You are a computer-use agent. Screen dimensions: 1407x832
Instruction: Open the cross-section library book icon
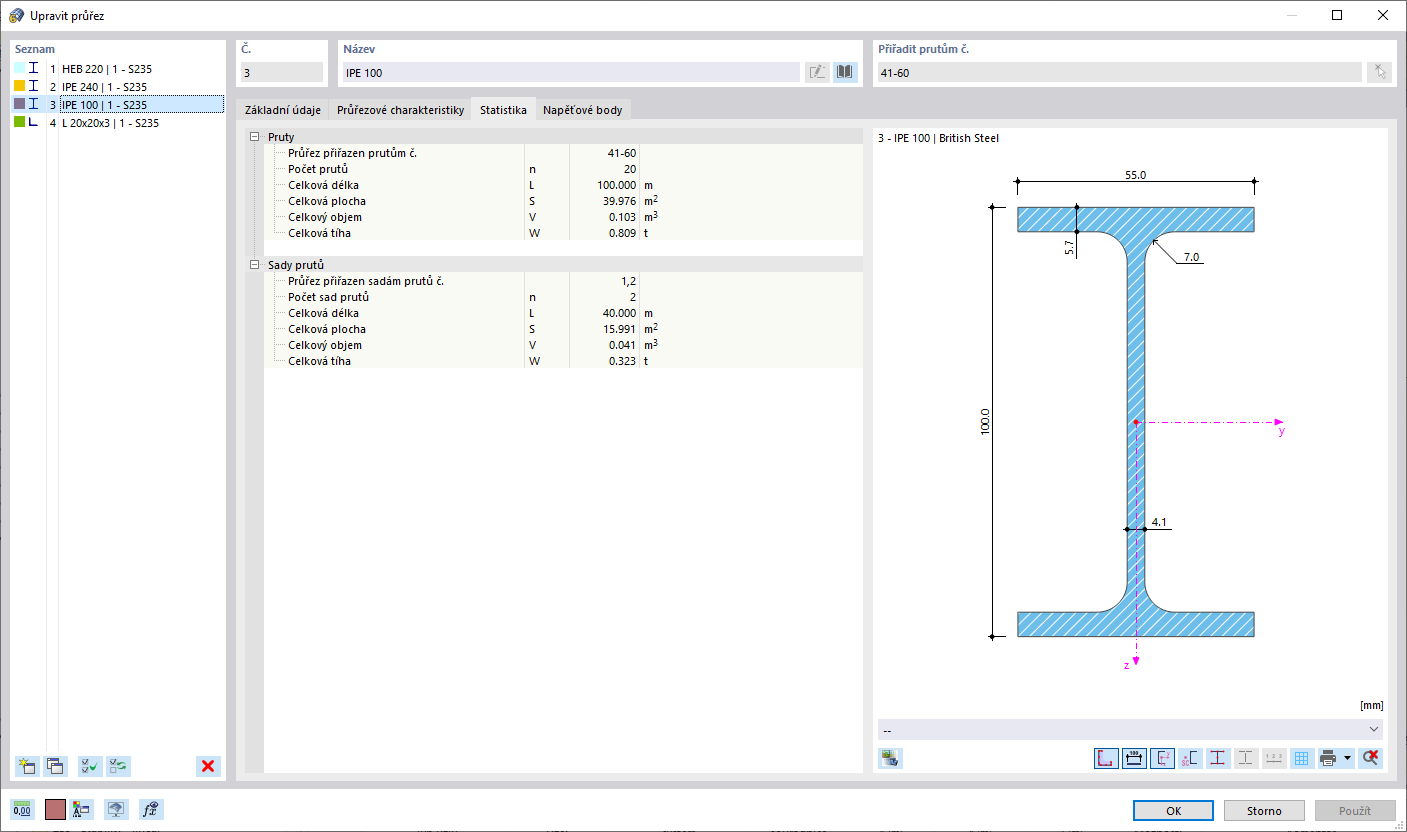[846, 72]
